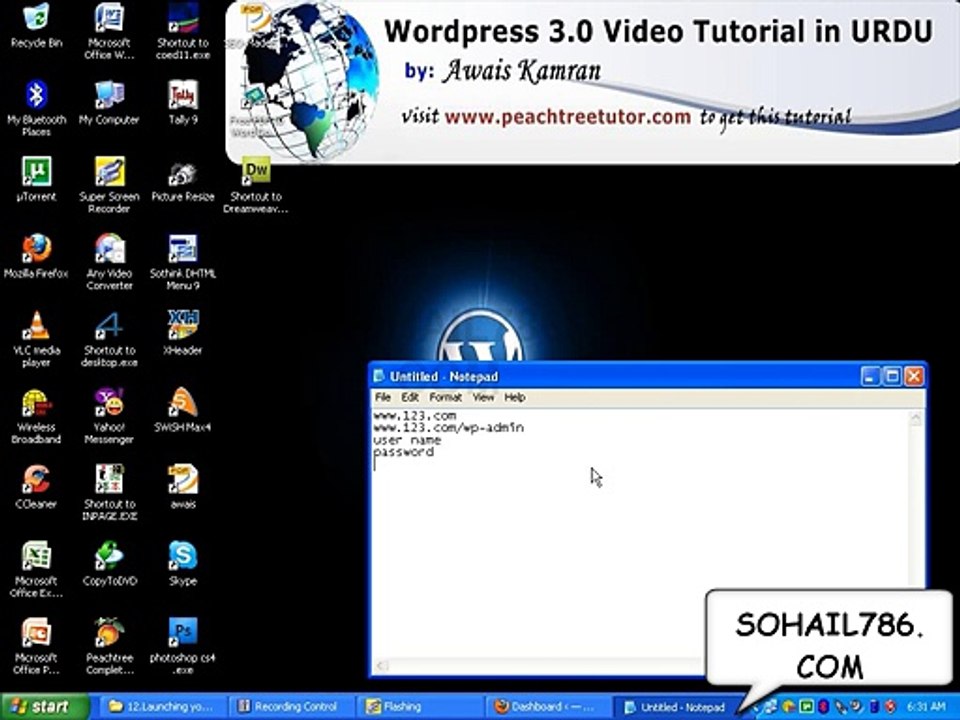Select the Picture Resize icon
960x720 pixels.
(182, 178)
